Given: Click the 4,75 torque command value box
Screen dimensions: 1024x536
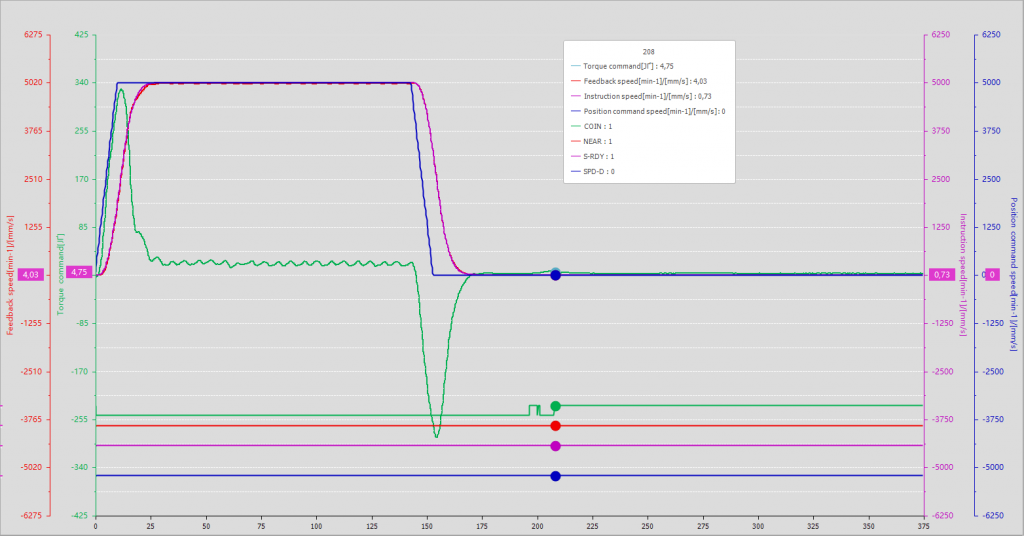Looking at the screenshot, I should coord(80,271).
